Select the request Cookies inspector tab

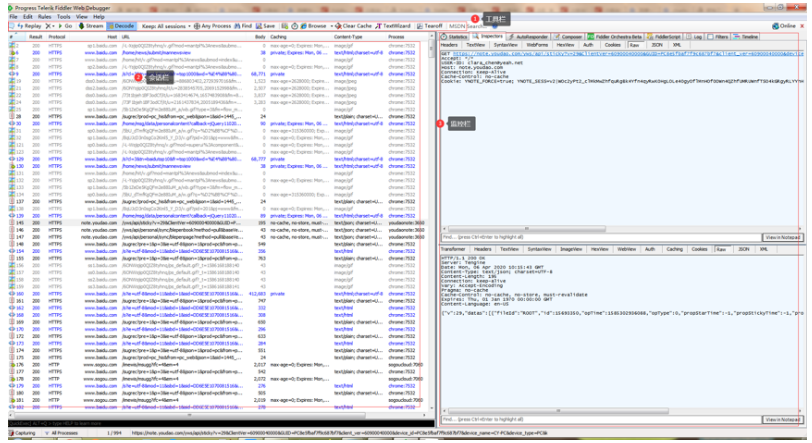point(613,45)
